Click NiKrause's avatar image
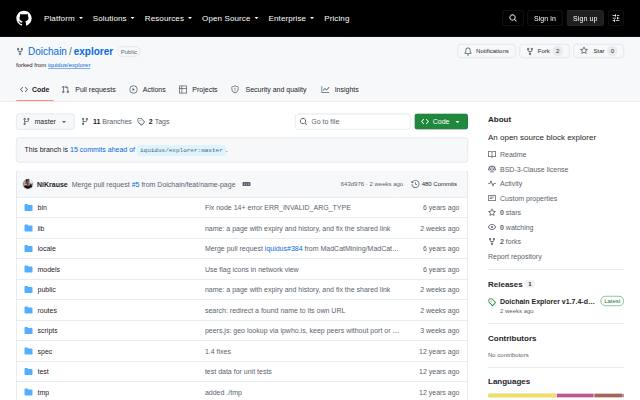Image resolution: width=640 pixels, height=400 pixels. click(28, 184)
